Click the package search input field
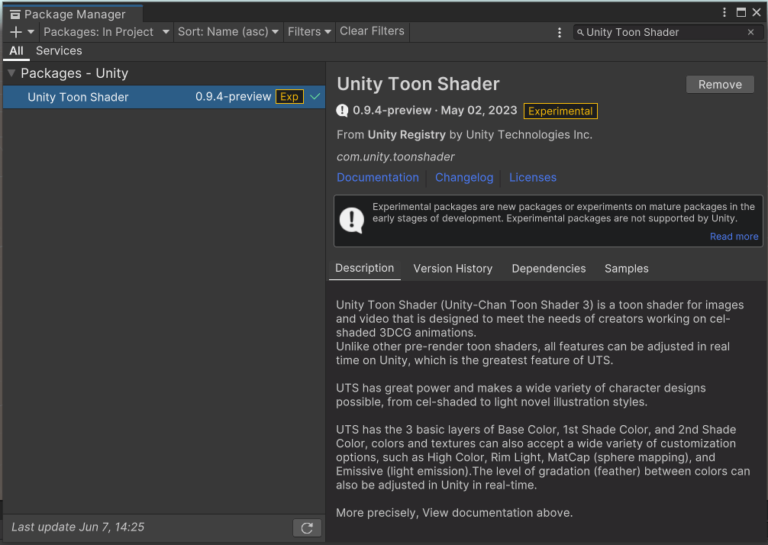 click(660, 32)
